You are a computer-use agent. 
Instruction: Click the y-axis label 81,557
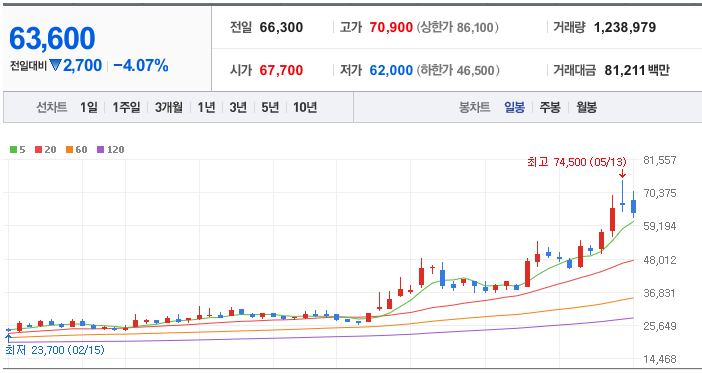[660, 160]
